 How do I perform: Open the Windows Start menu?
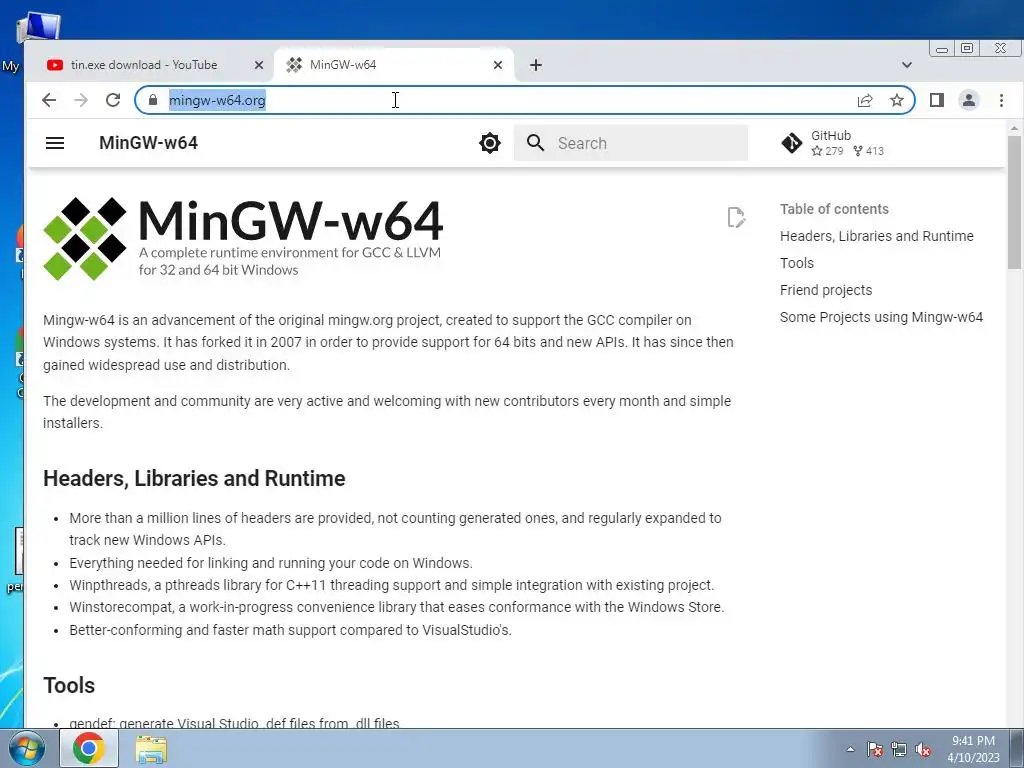[x=27, y=748]
